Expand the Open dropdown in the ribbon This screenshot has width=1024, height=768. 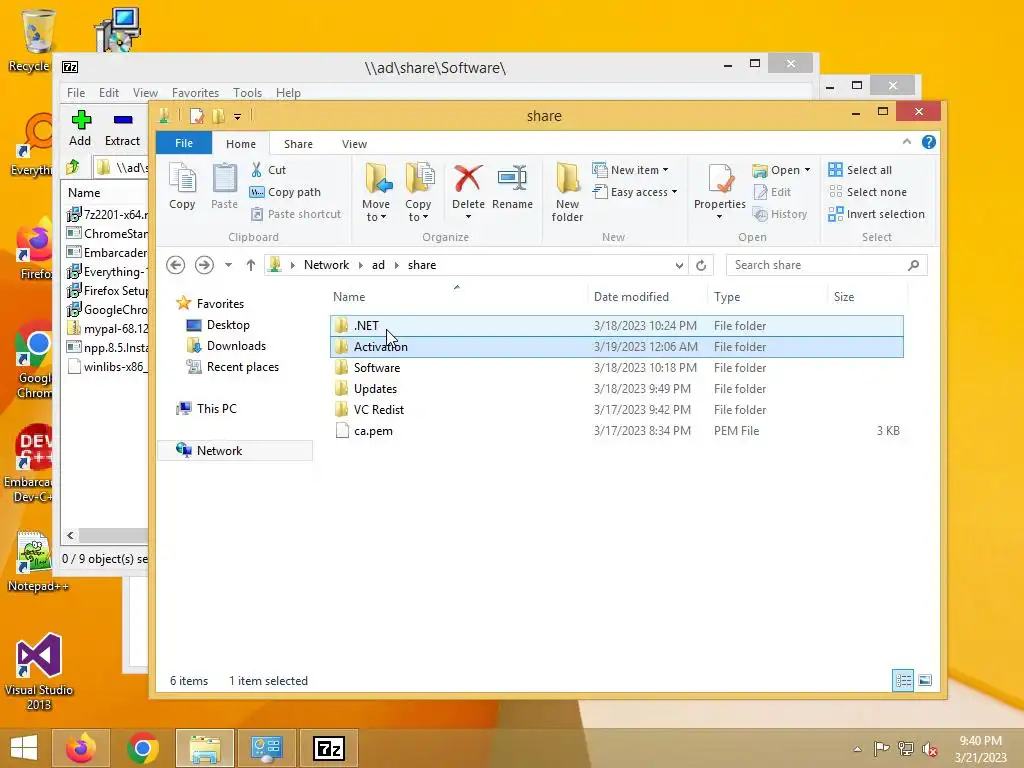(x=807, y=170)
